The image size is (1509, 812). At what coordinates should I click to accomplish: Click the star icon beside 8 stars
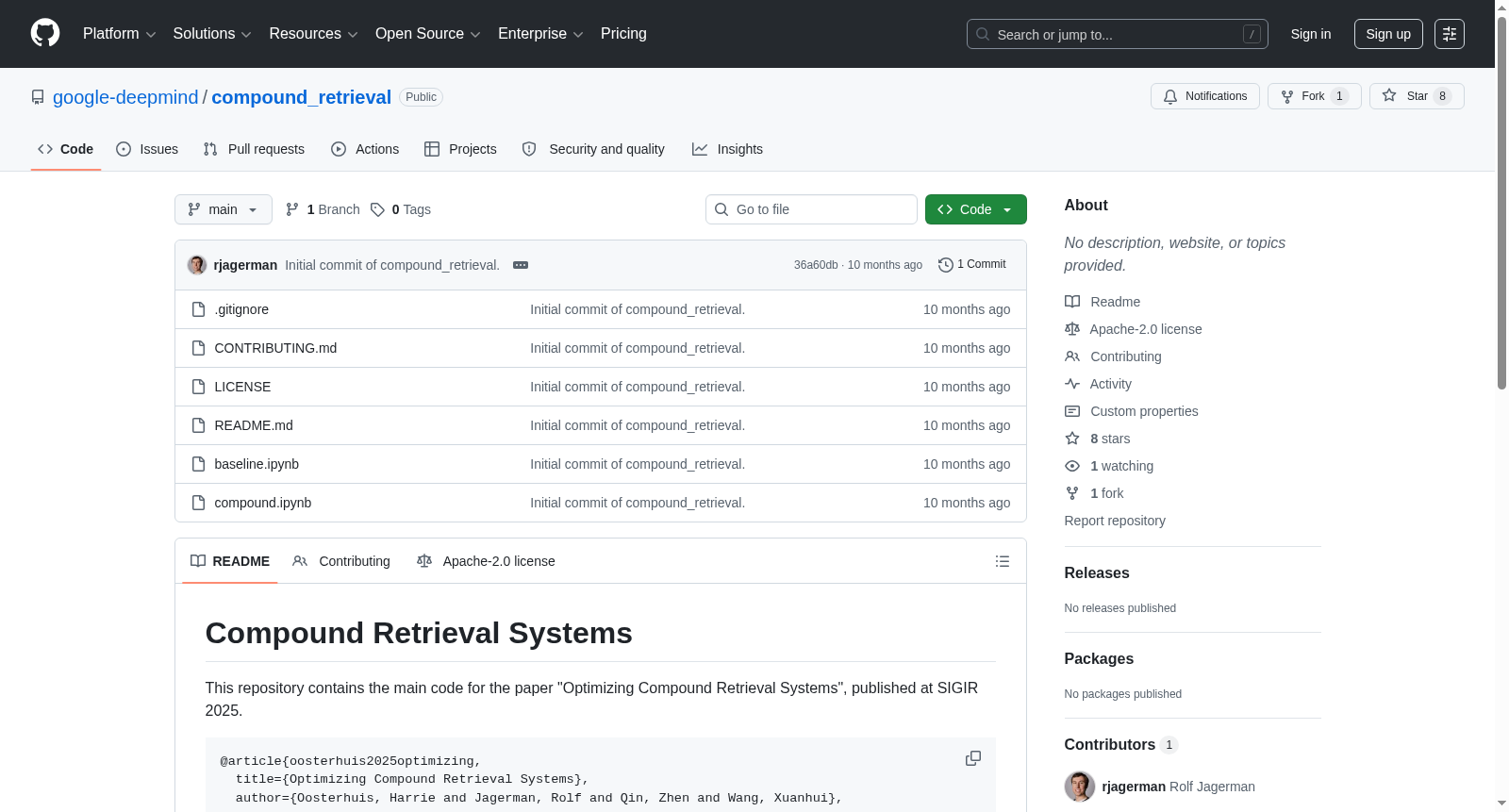1072,439
